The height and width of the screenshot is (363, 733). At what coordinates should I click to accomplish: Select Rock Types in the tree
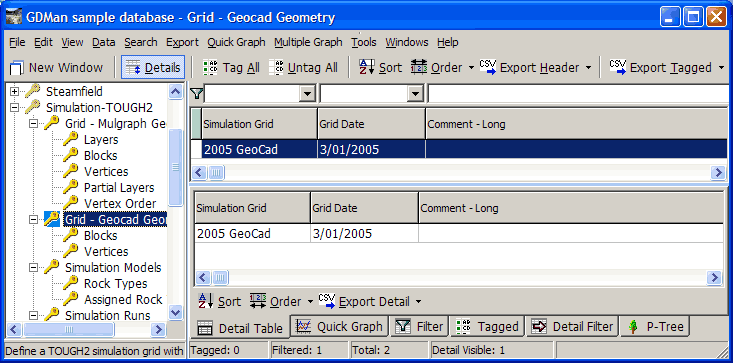click(x=115, y=284)
